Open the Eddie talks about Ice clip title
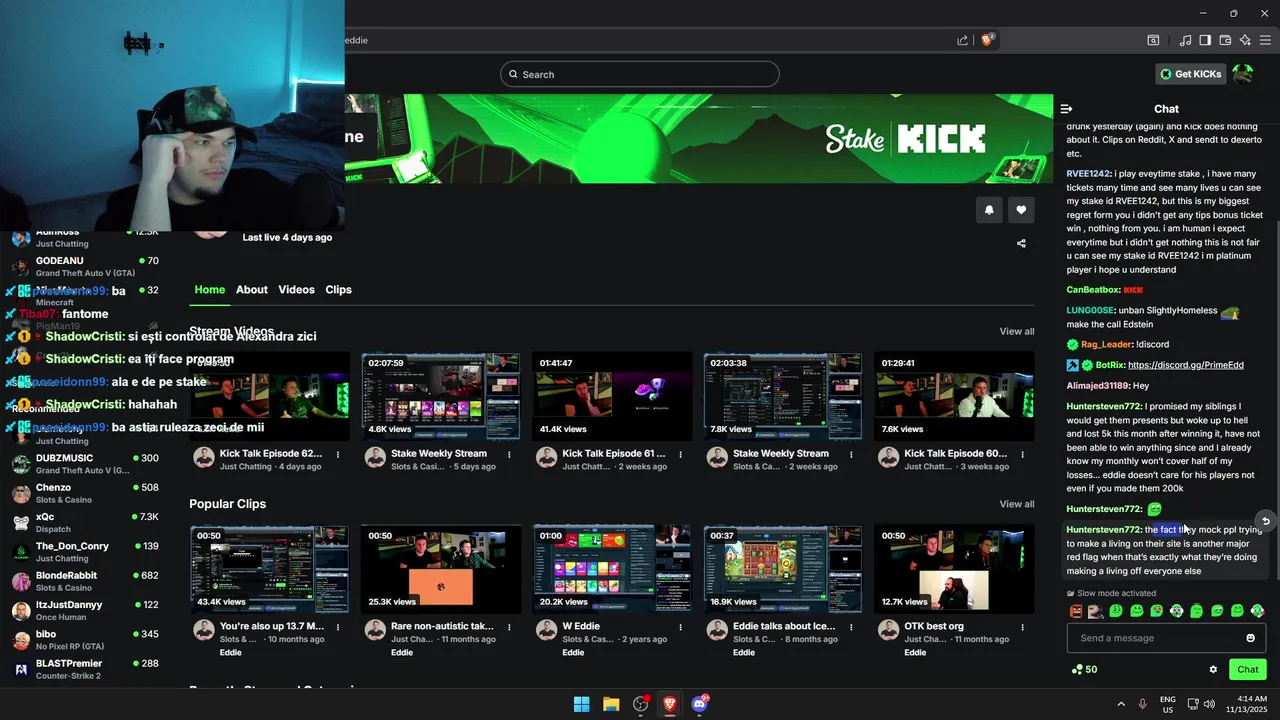1280x720 pixels. [x=784, y=626]
